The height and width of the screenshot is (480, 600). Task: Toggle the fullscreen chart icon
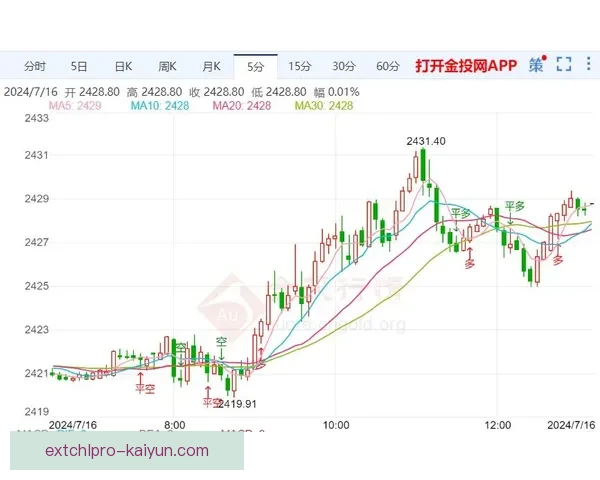pos(564,66)
